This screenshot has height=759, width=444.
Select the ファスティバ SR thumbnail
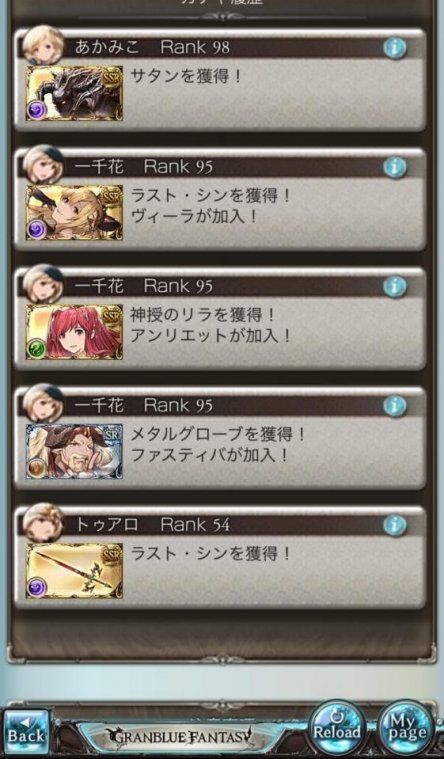point(74,451)
